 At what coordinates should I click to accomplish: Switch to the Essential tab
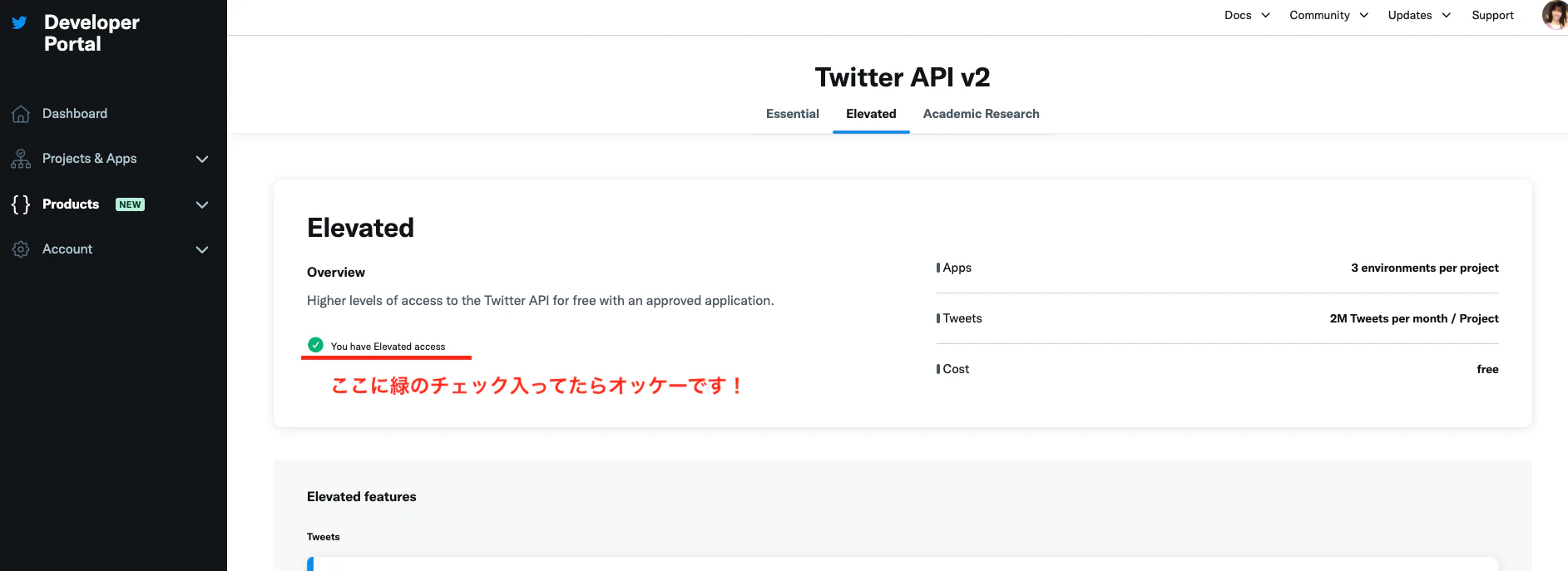click(793, 114)
